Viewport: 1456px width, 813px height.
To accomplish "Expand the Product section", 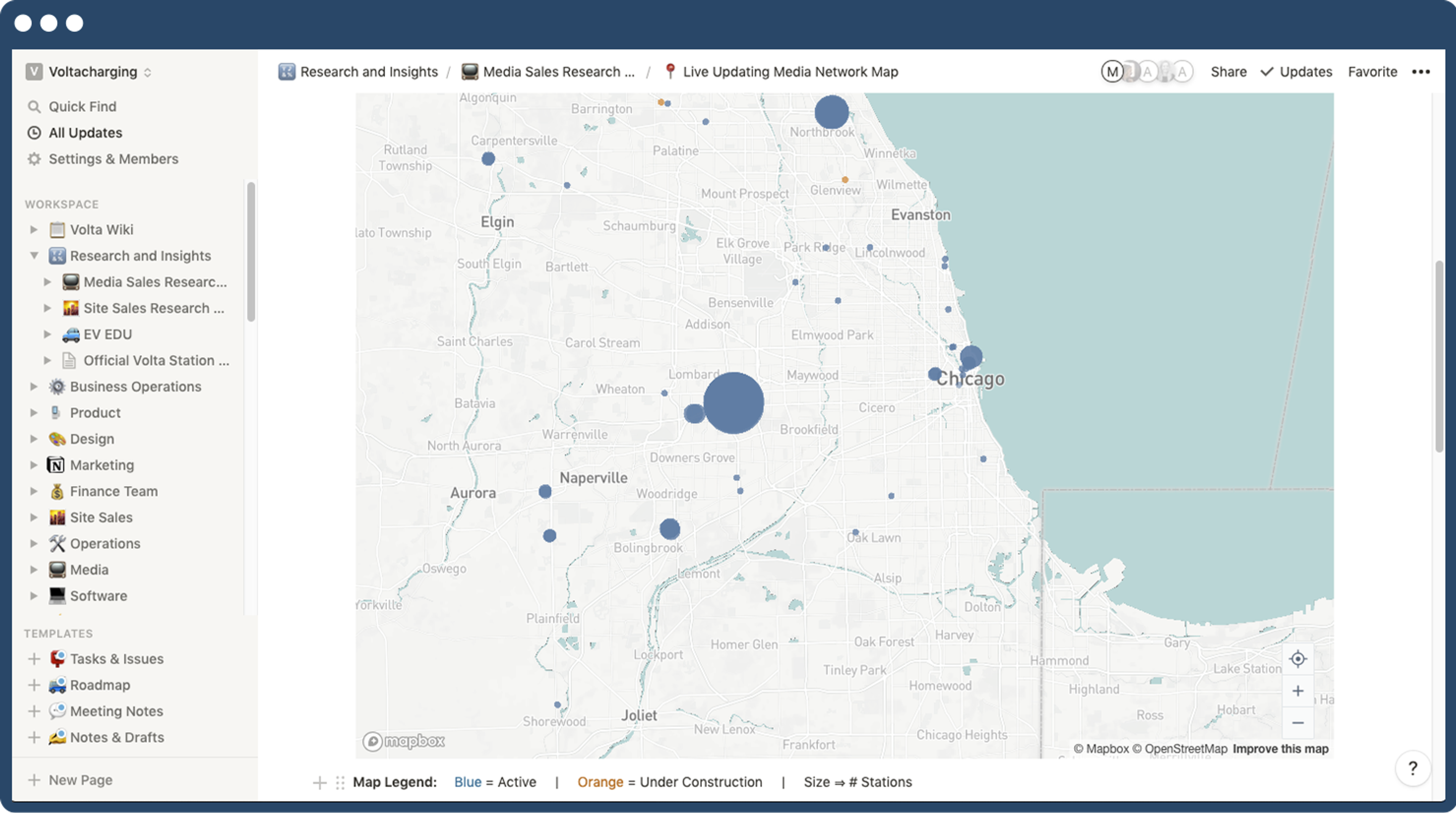I will [34, 413].
